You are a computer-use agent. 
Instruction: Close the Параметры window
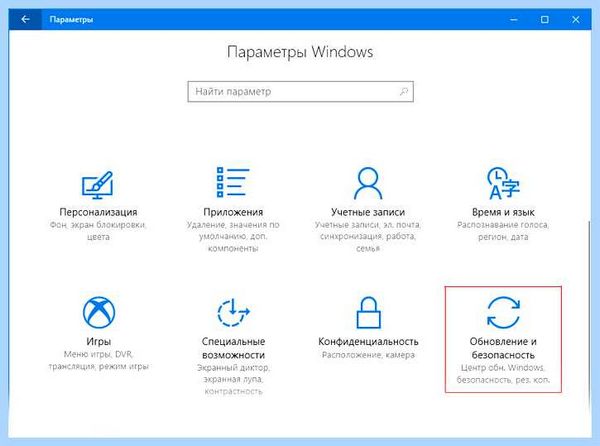click(x=576, y=19)
